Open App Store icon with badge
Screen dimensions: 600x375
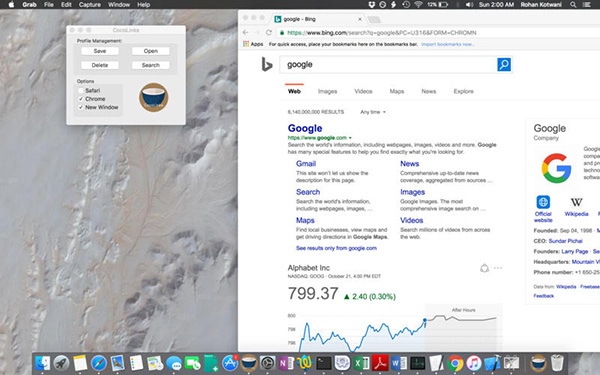pos(230,363)
